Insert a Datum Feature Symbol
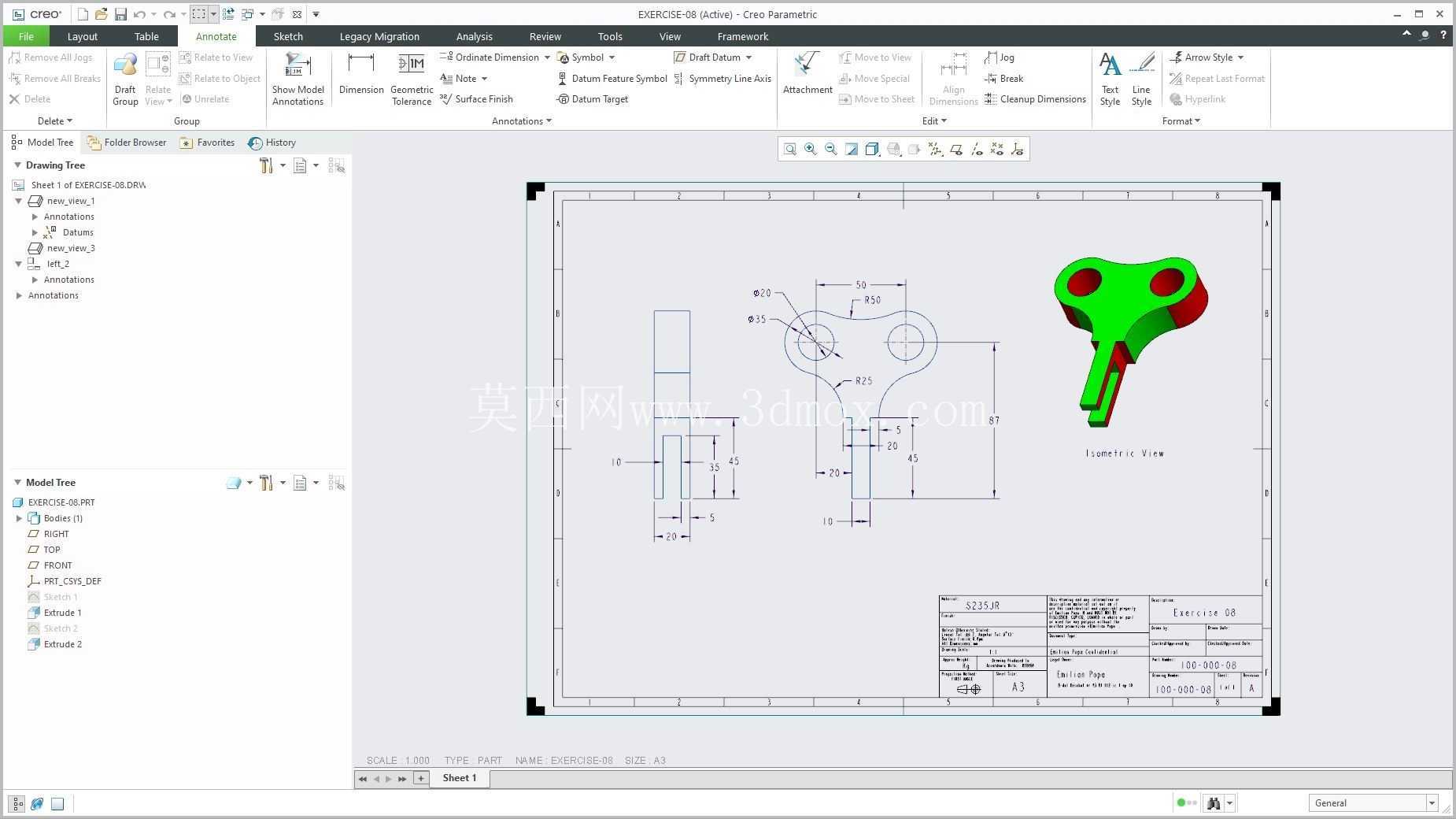Viewport: 1456px width, 819px height. pos(612,79)
